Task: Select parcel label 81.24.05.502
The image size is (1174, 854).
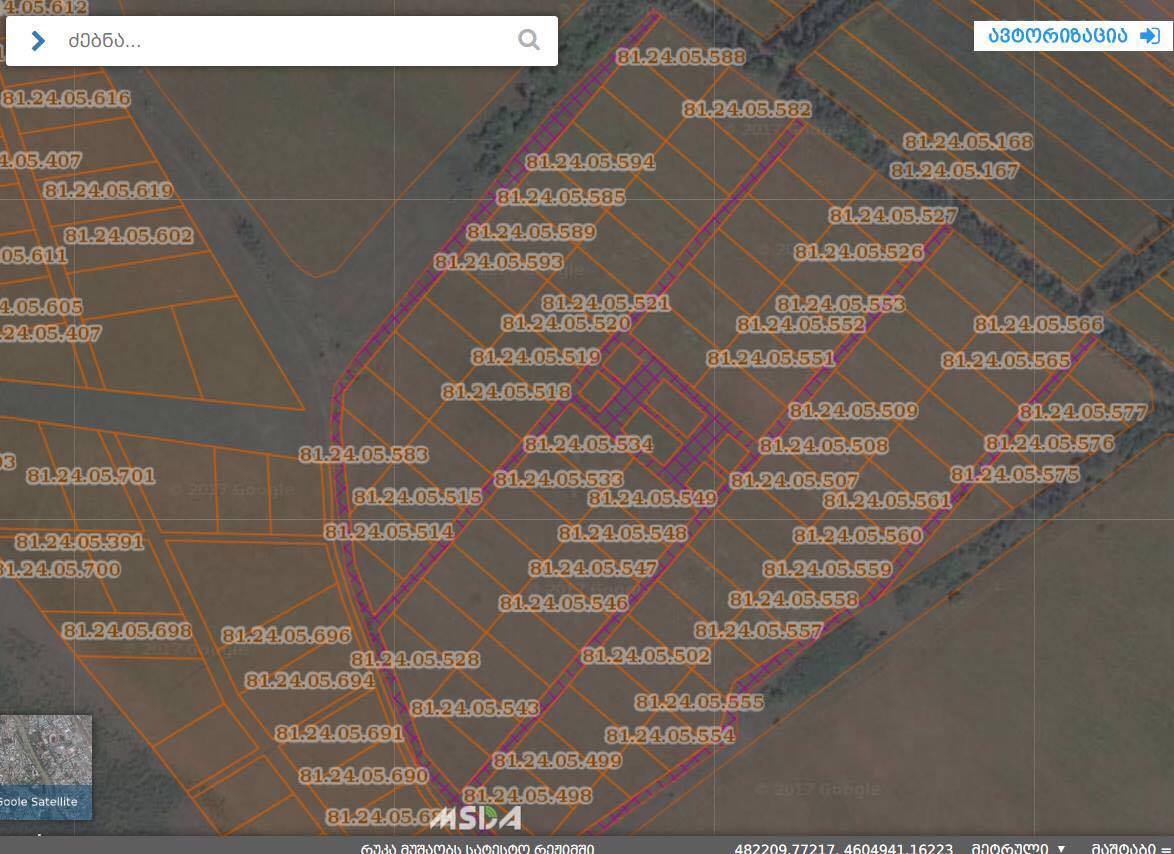Action: tap(645, 656)
